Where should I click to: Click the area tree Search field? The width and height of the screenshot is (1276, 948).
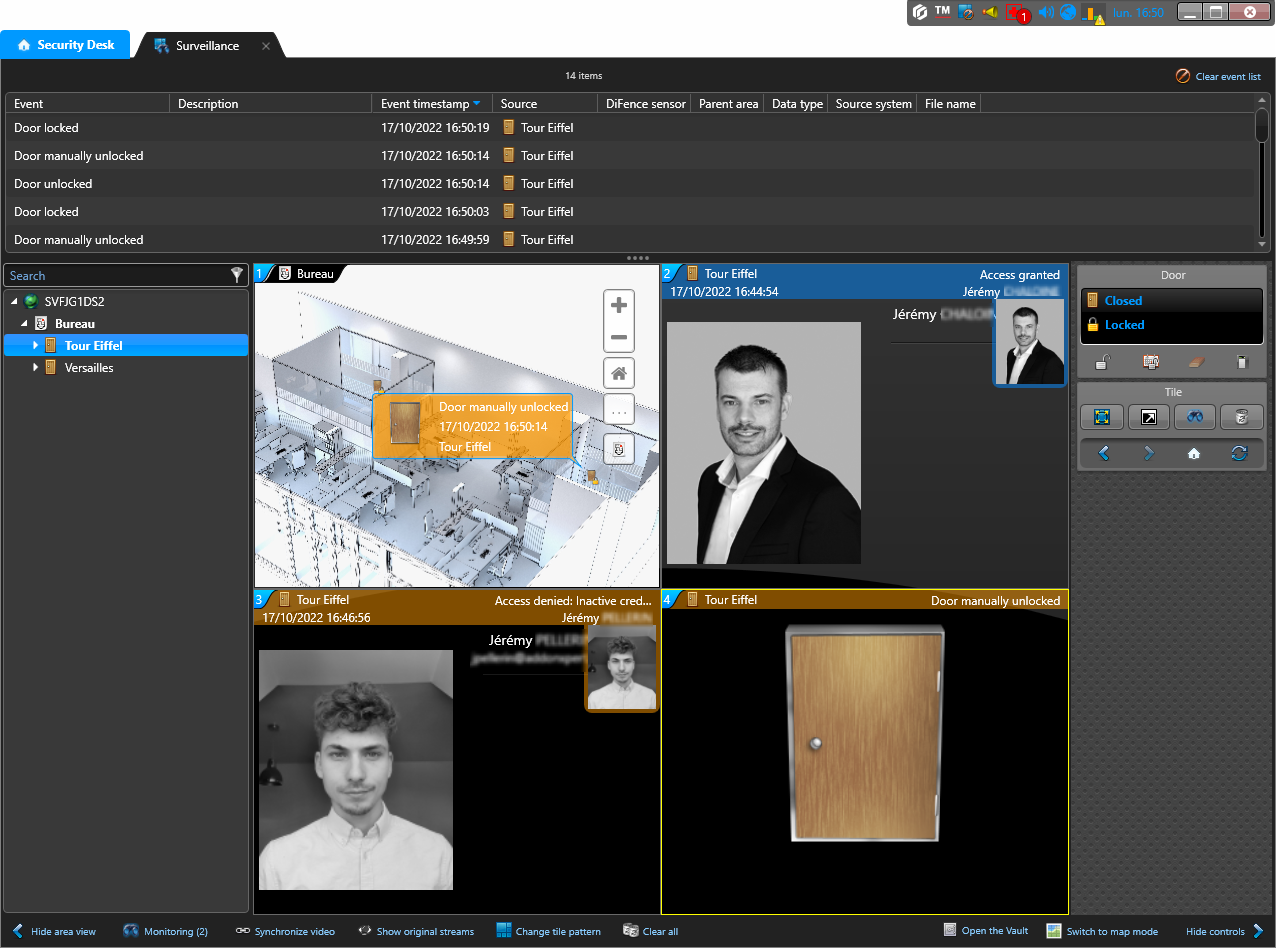tap(115, 276)
